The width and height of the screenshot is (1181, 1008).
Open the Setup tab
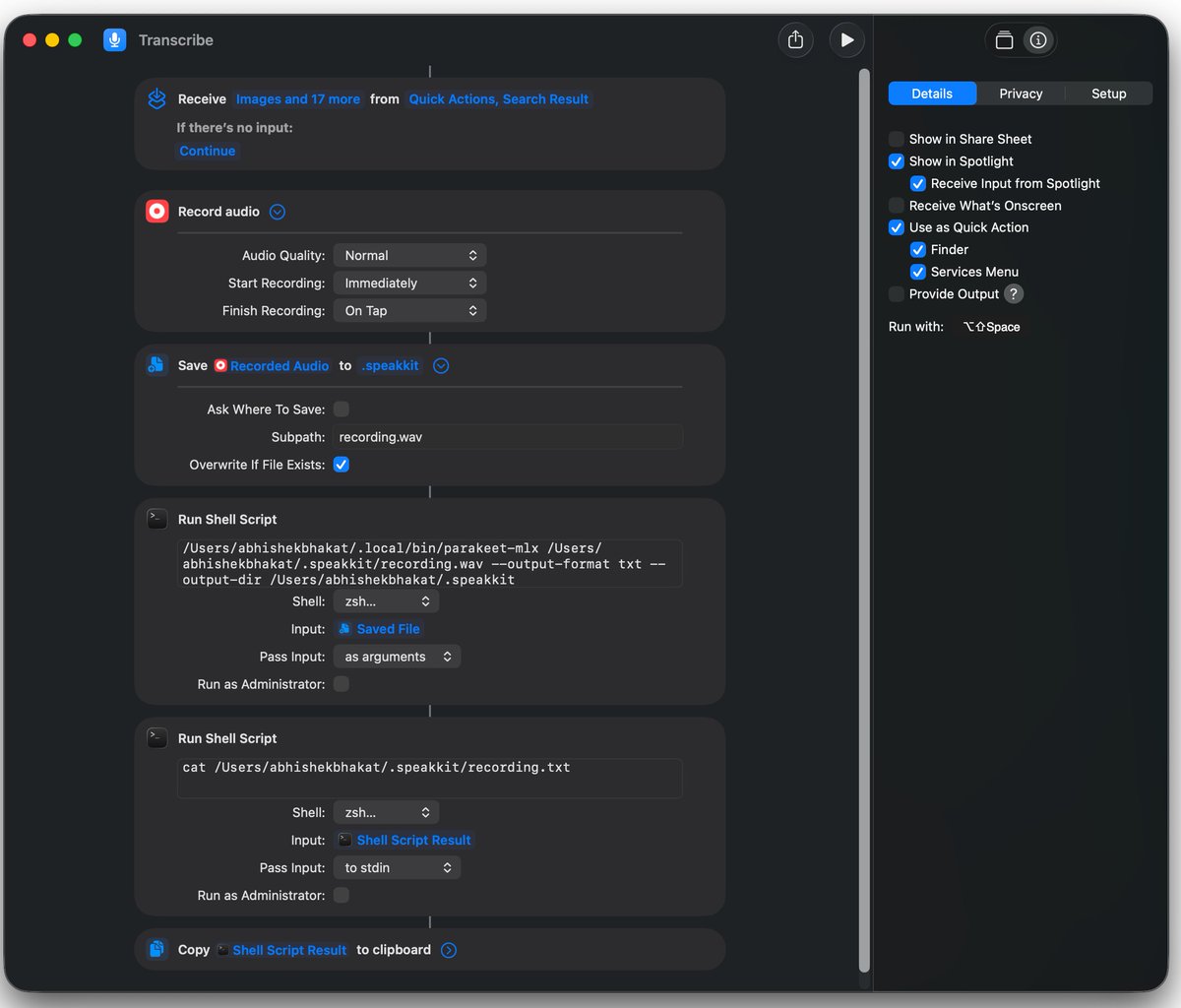[x=1108, y=93]
